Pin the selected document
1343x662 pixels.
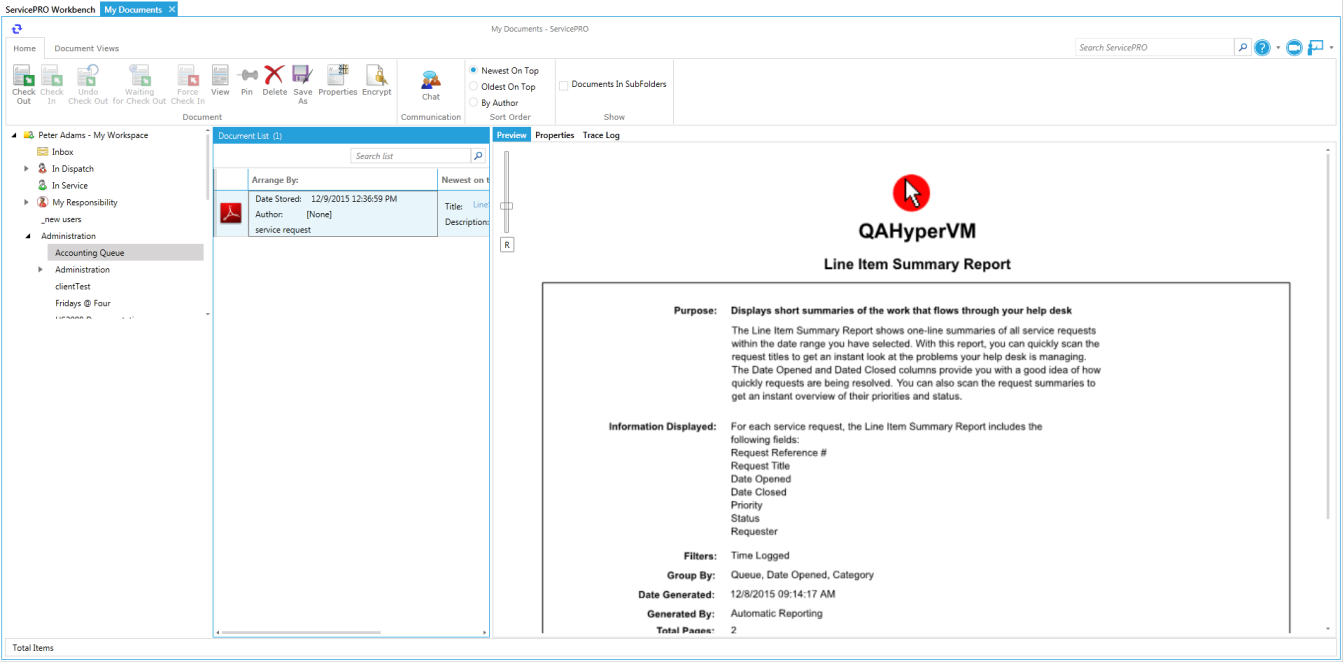point(247,75)
